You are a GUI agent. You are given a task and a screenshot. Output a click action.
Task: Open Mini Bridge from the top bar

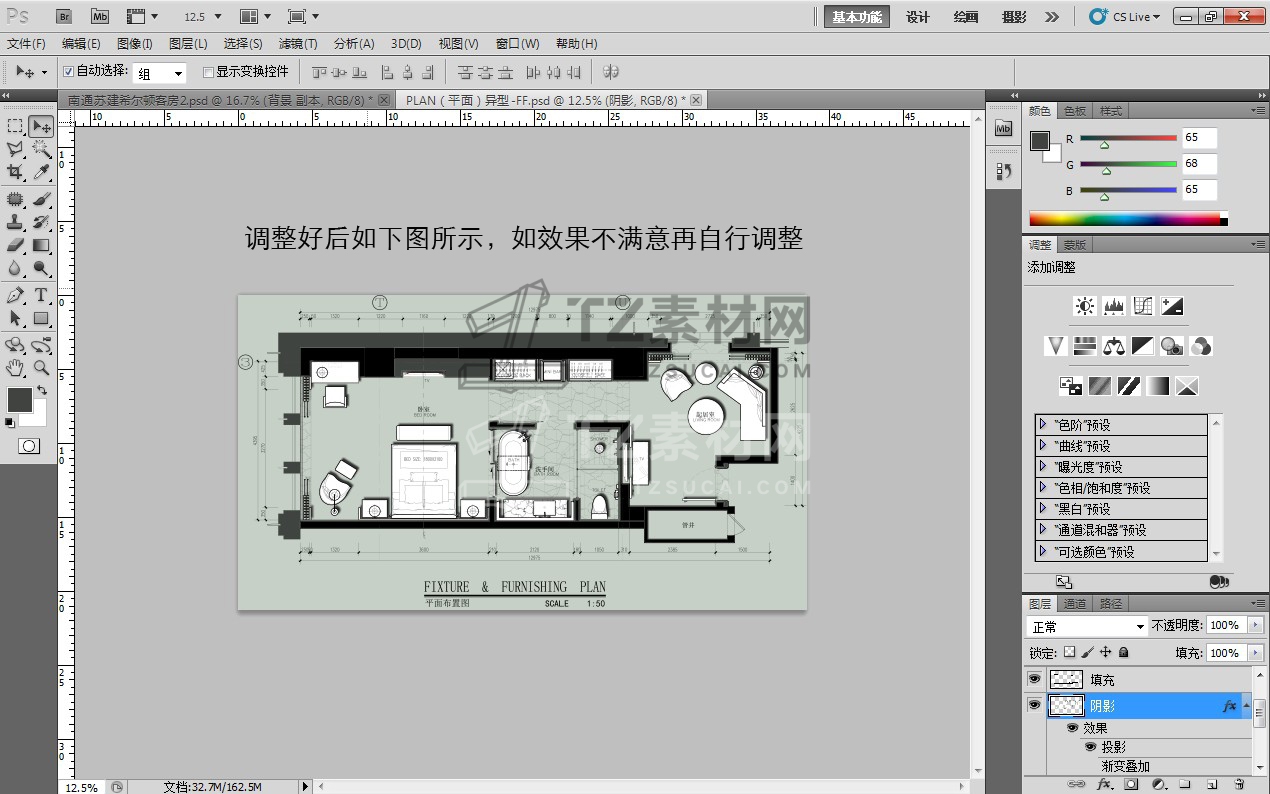click(99, 16)
